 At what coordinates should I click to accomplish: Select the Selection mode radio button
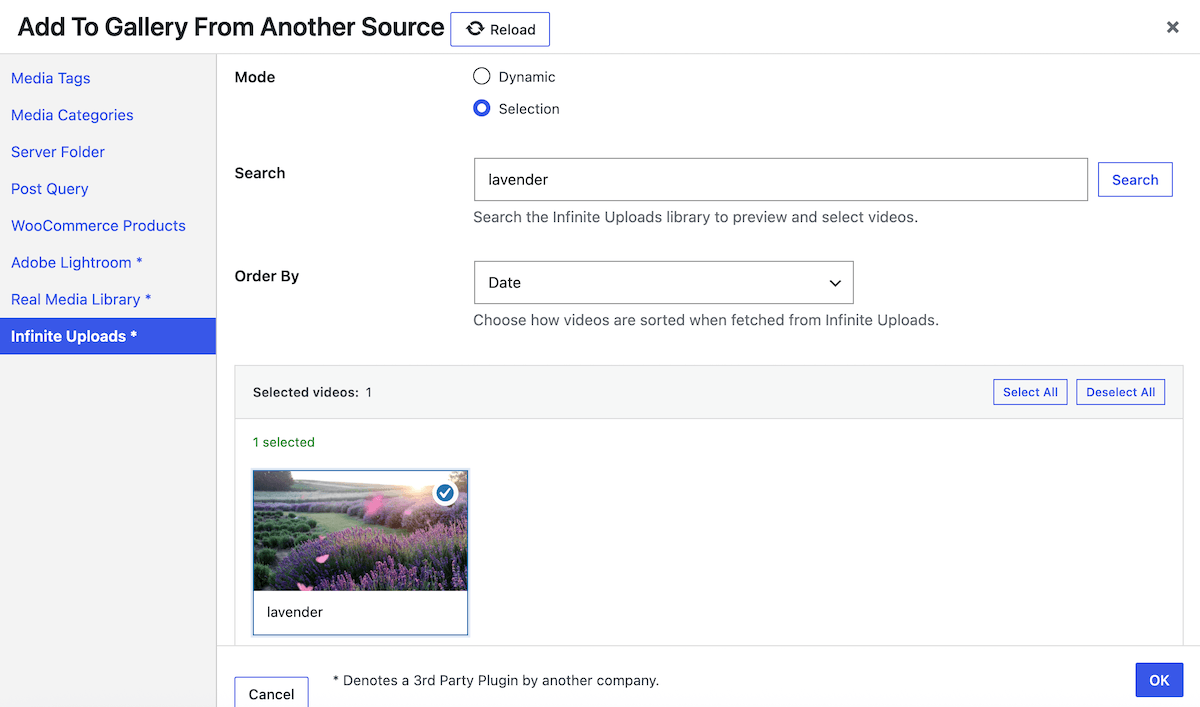point(481,109)
